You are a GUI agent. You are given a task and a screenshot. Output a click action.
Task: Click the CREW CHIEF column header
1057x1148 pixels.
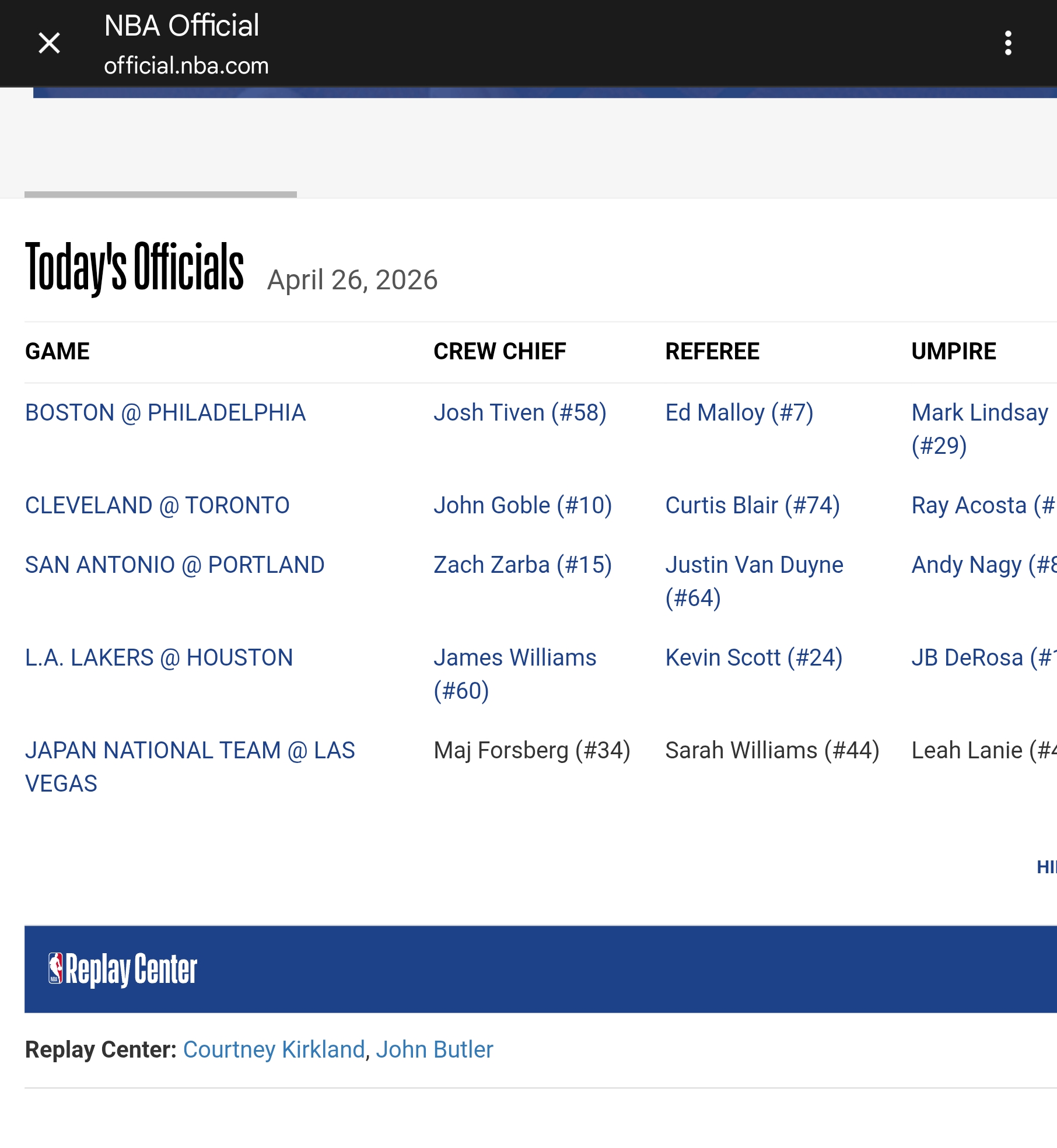[x=499, y=351]
